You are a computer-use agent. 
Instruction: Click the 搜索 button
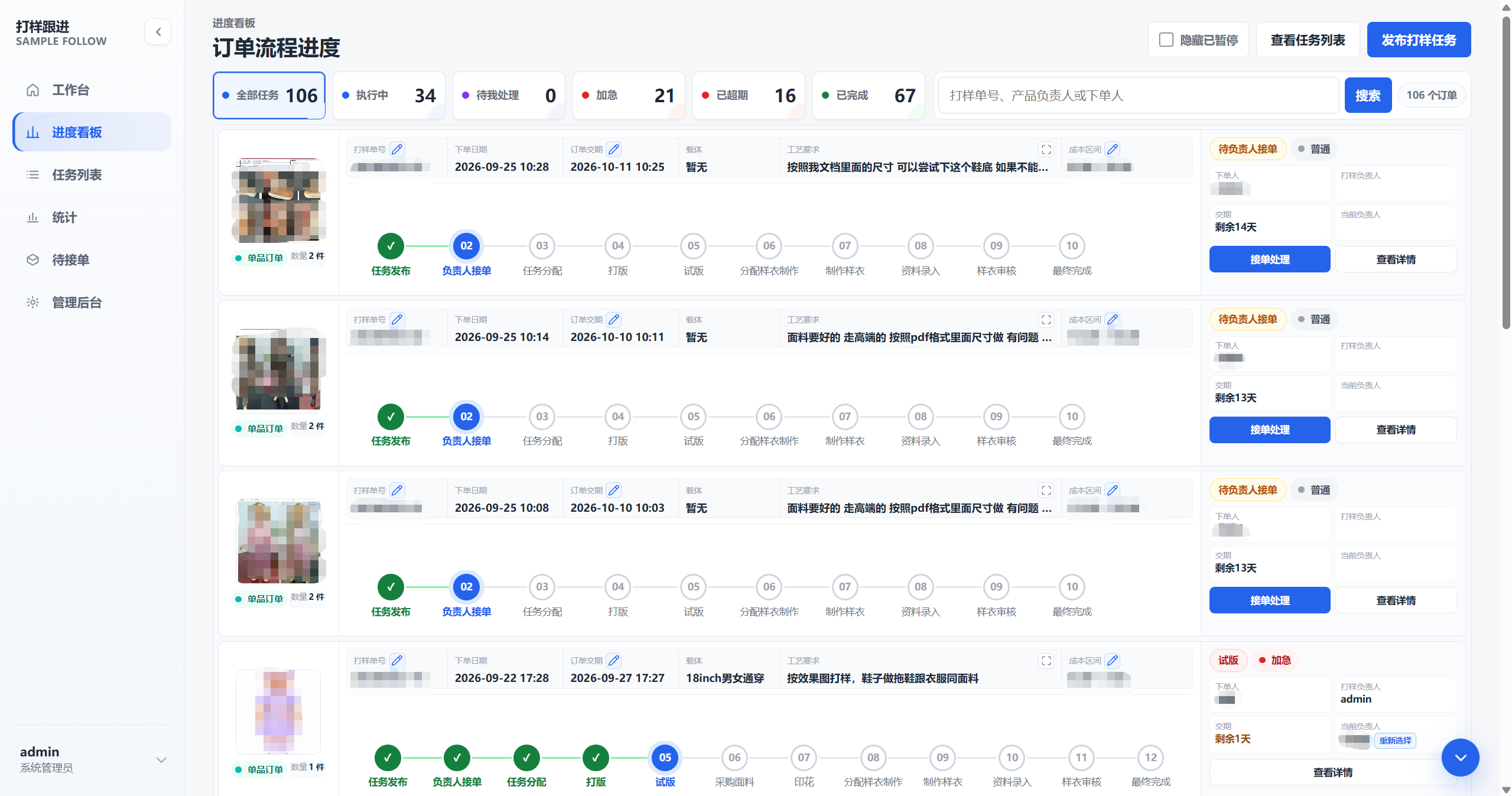point(1368,95)
